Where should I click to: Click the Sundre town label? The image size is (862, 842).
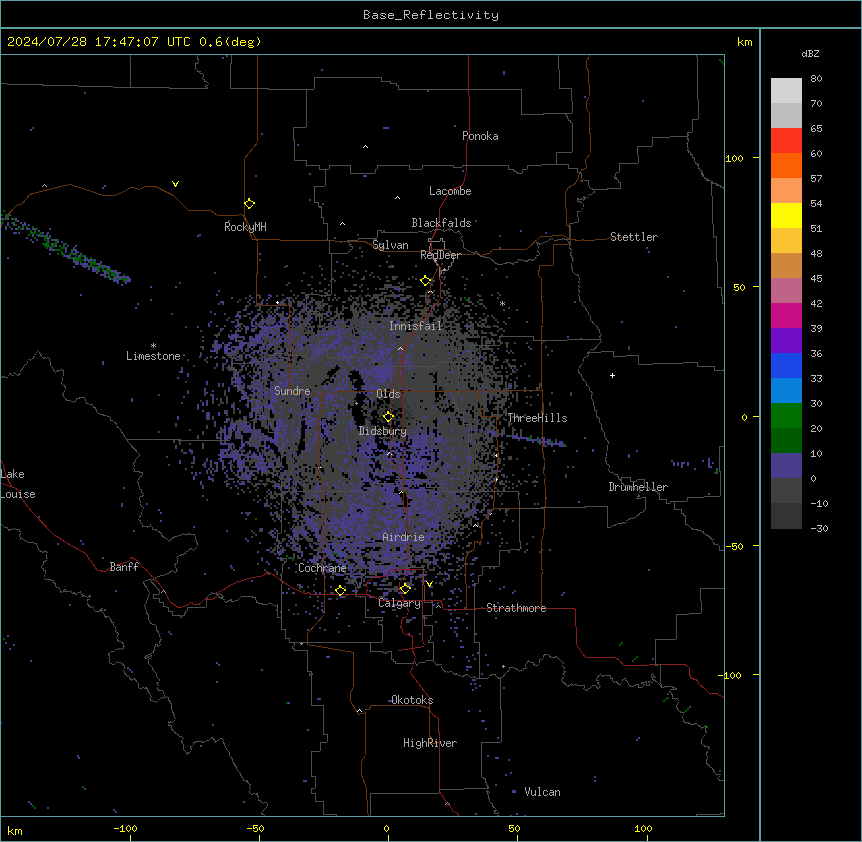coord(292,391)
